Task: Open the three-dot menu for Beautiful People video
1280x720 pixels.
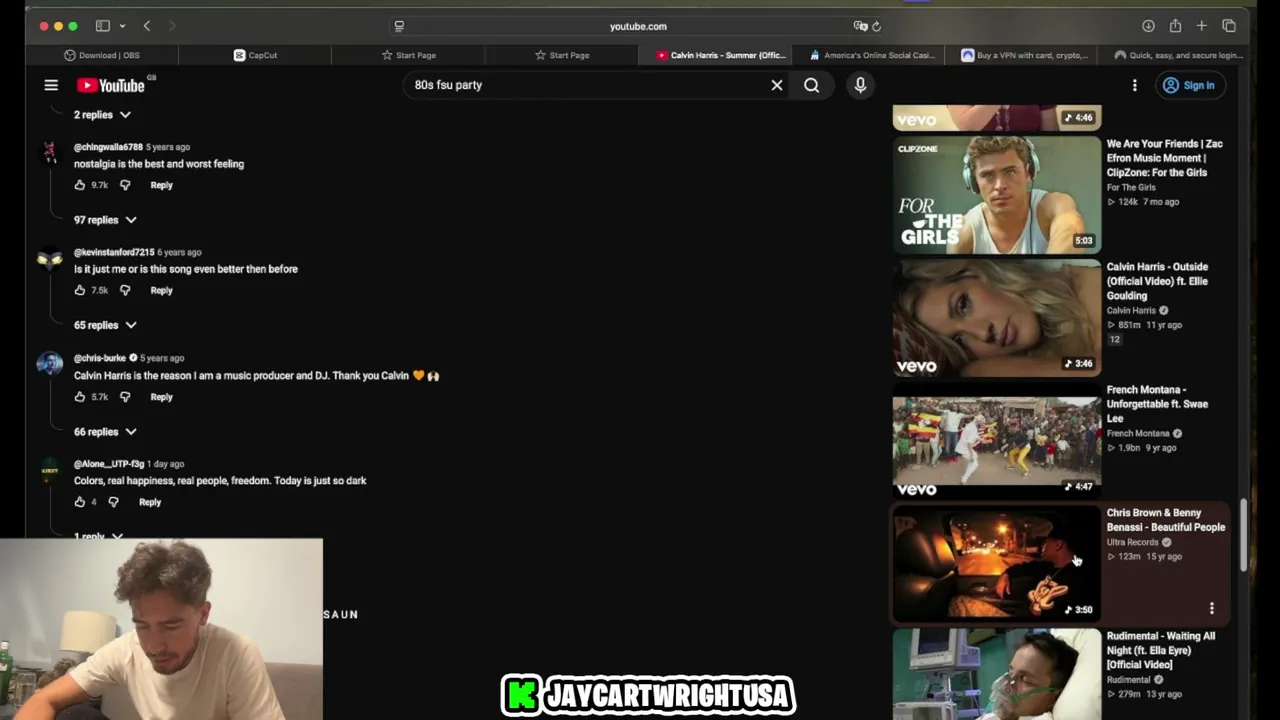Action: [1212, 608]
